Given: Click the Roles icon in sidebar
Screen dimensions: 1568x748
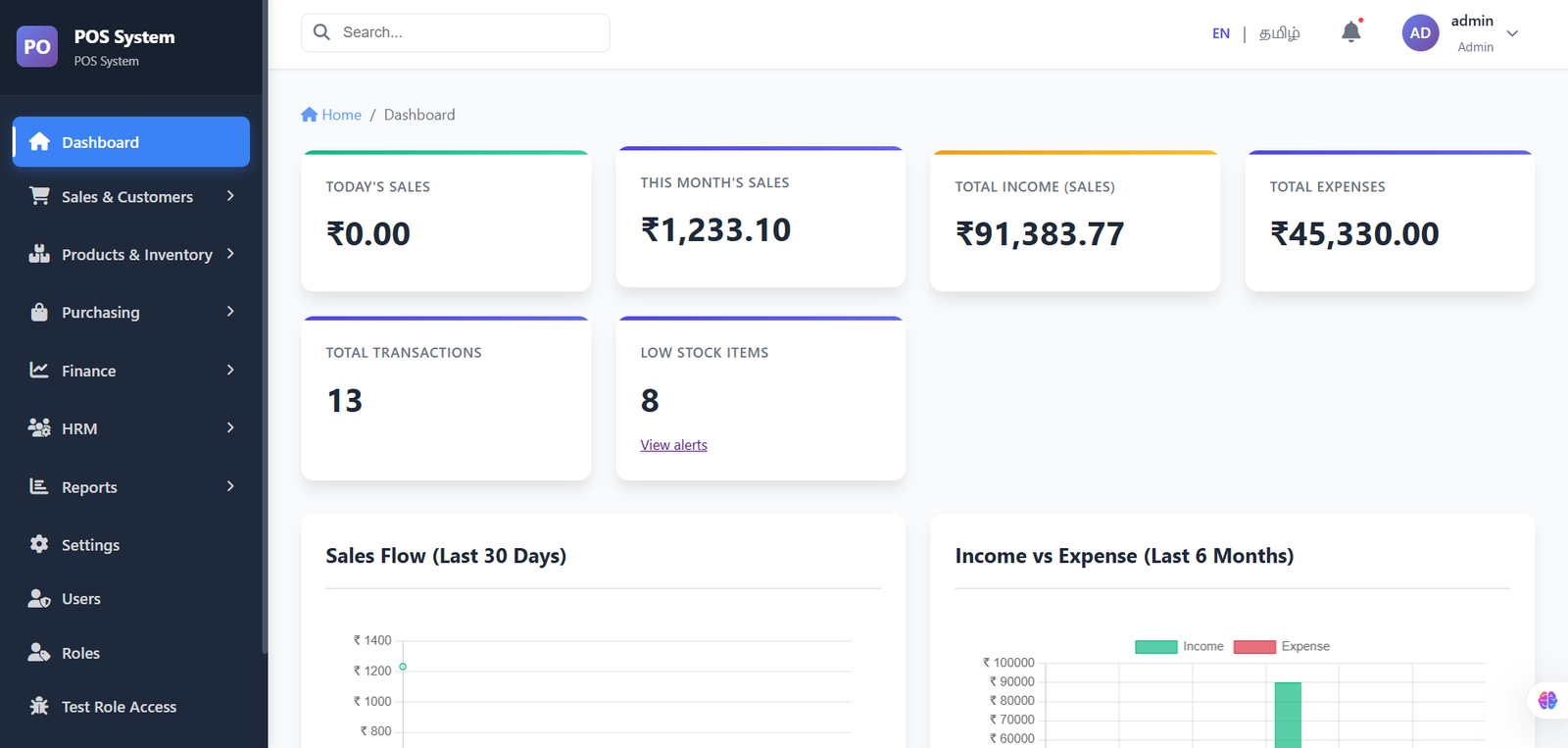Looking at the screenshot, I should pyautogui.click(x=39, y=653).
